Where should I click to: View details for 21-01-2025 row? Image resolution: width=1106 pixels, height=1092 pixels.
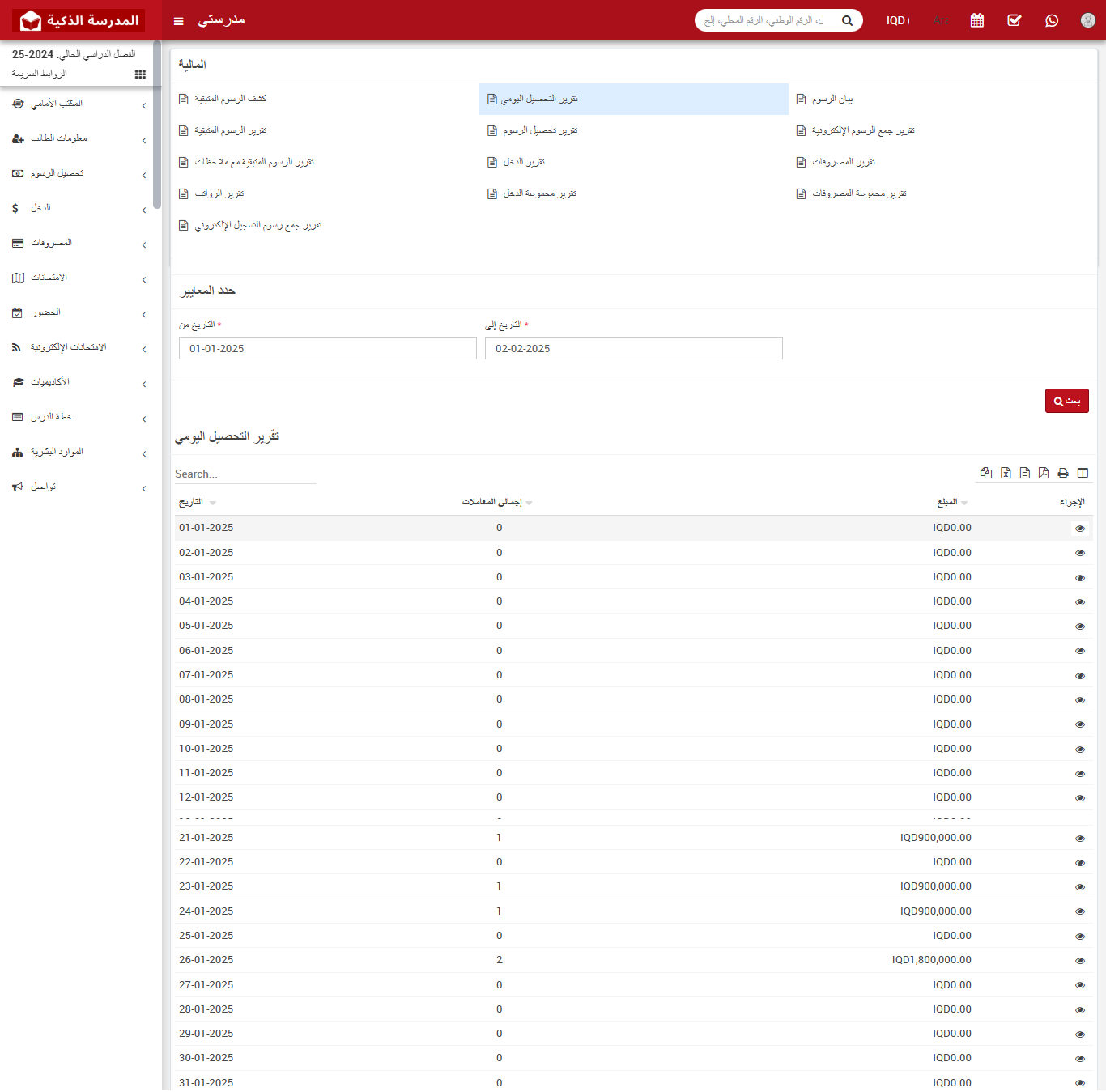(x=1079, y=839)
